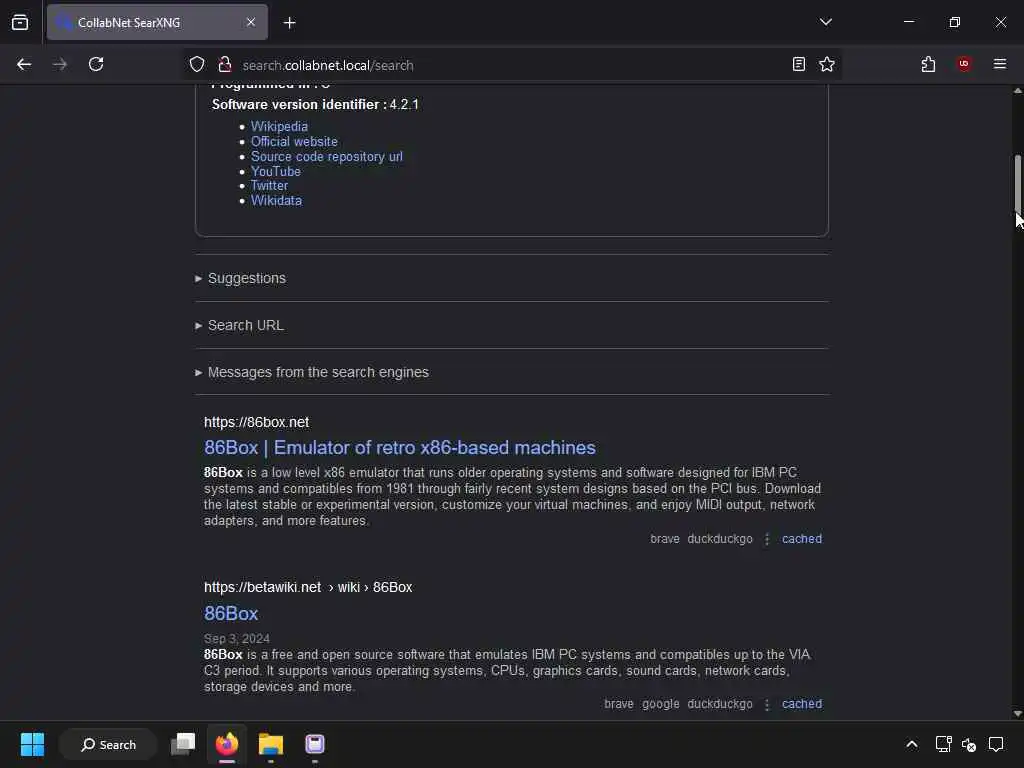1024x768 pixels.
Task: Open the 86Box Emulator of retro x86-based machines result
Action: coord(400,448)
